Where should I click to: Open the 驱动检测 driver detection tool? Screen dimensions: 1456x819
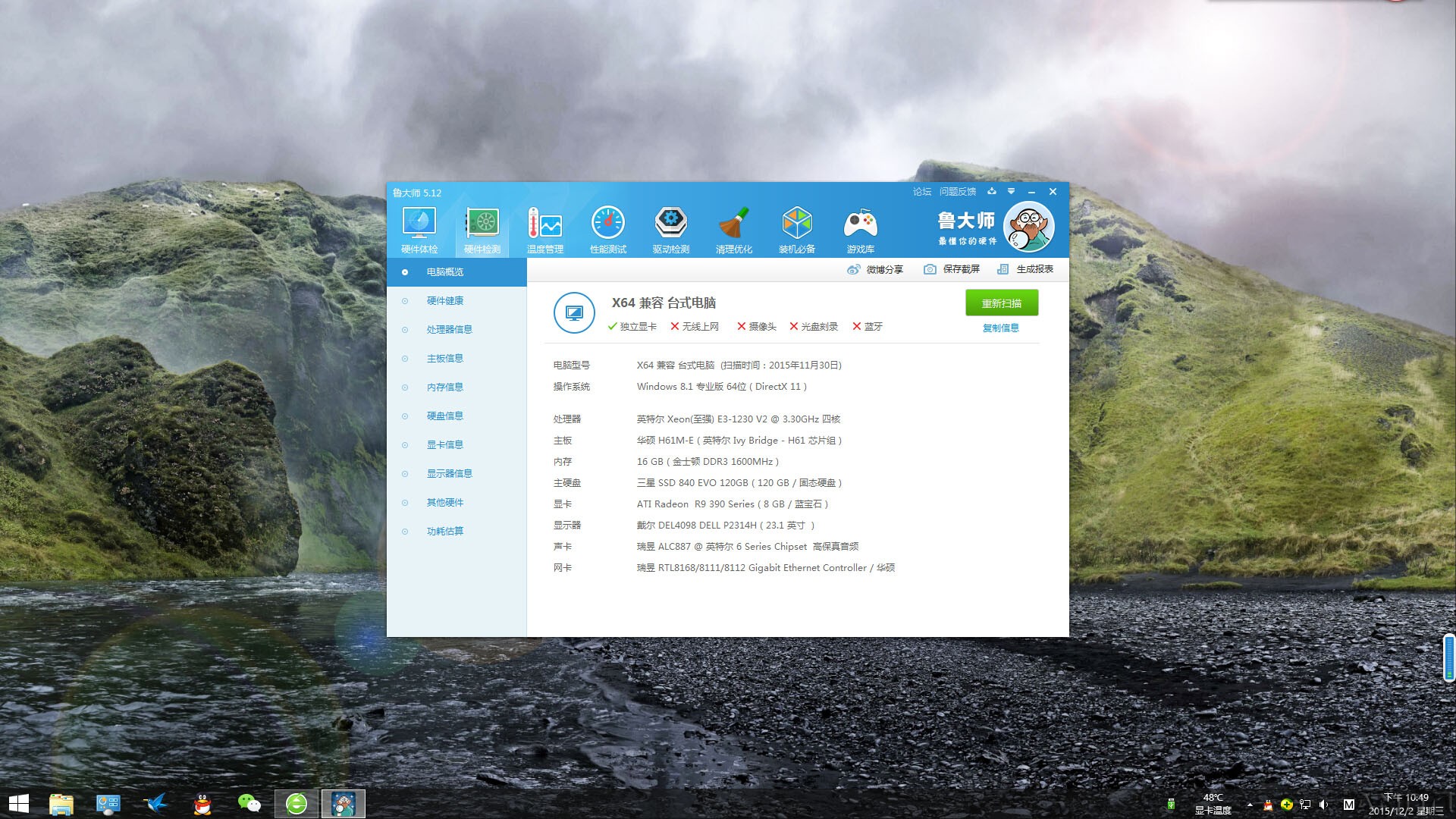point(671,231)
